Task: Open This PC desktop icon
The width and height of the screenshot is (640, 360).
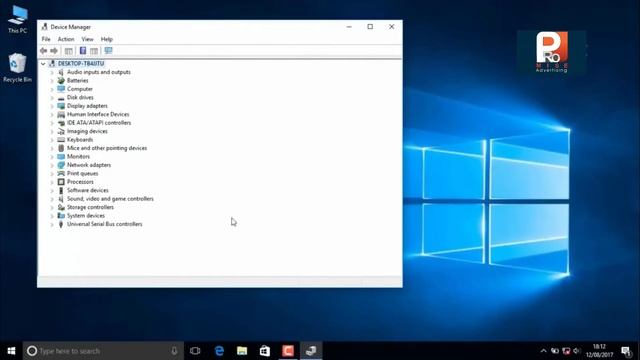Action: pyautogui.click(x=18, y=19)
